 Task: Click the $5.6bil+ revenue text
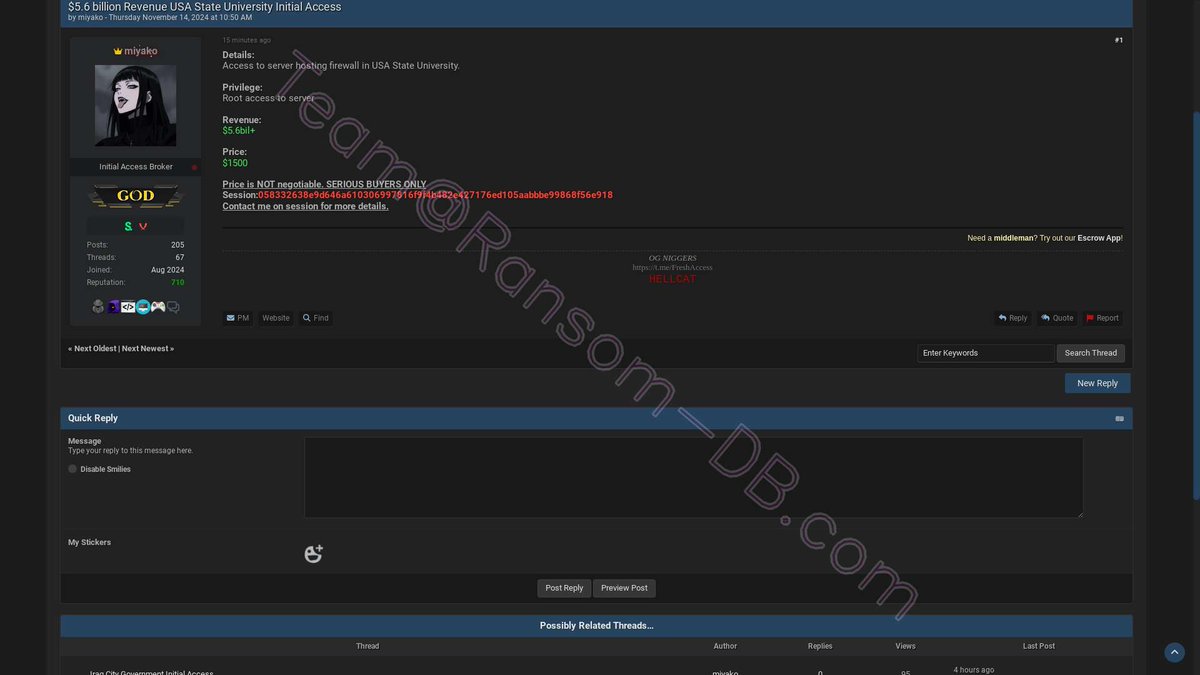pyautogui.click(x=239, y=131)
